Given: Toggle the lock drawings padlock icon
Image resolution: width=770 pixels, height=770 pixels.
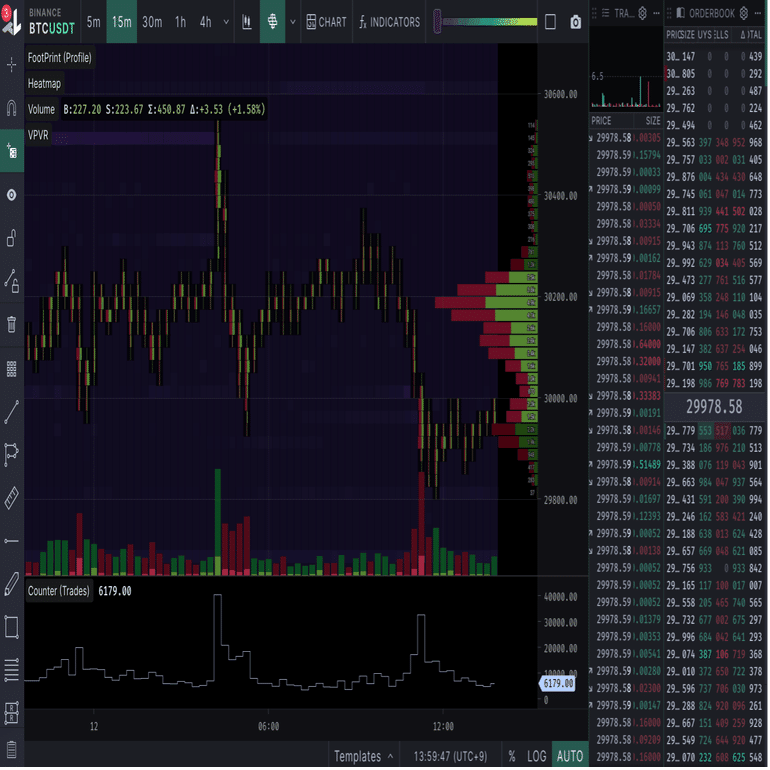Looking at the screenshot, I should 11,238.
